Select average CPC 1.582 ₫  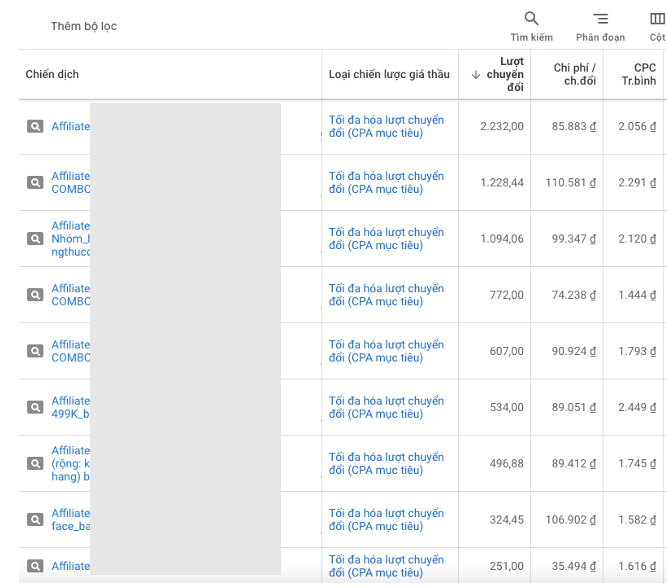click(x=637, y=519)
